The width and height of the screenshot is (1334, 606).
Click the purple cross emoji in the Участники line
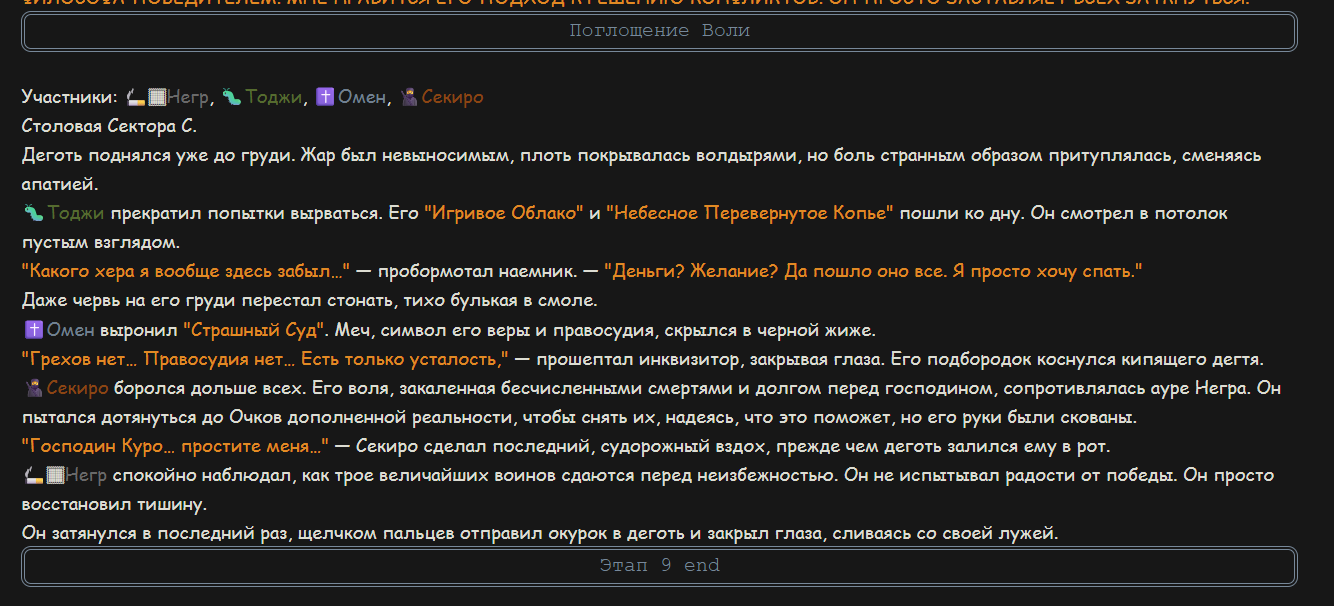tap(324, 97)
